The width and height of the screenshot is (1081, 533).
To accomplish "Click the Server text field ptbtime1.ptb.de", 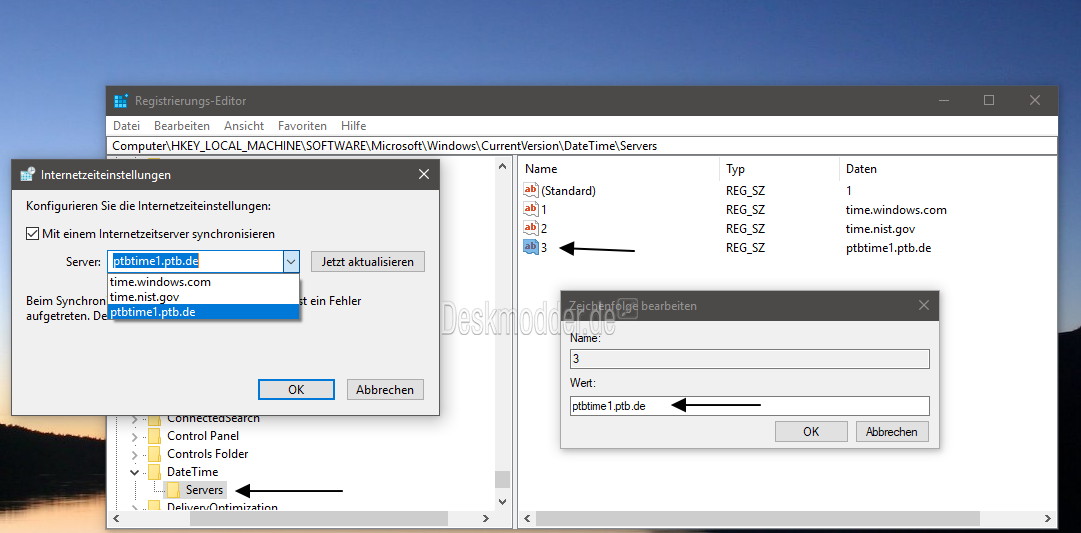I will coord(195,262).
